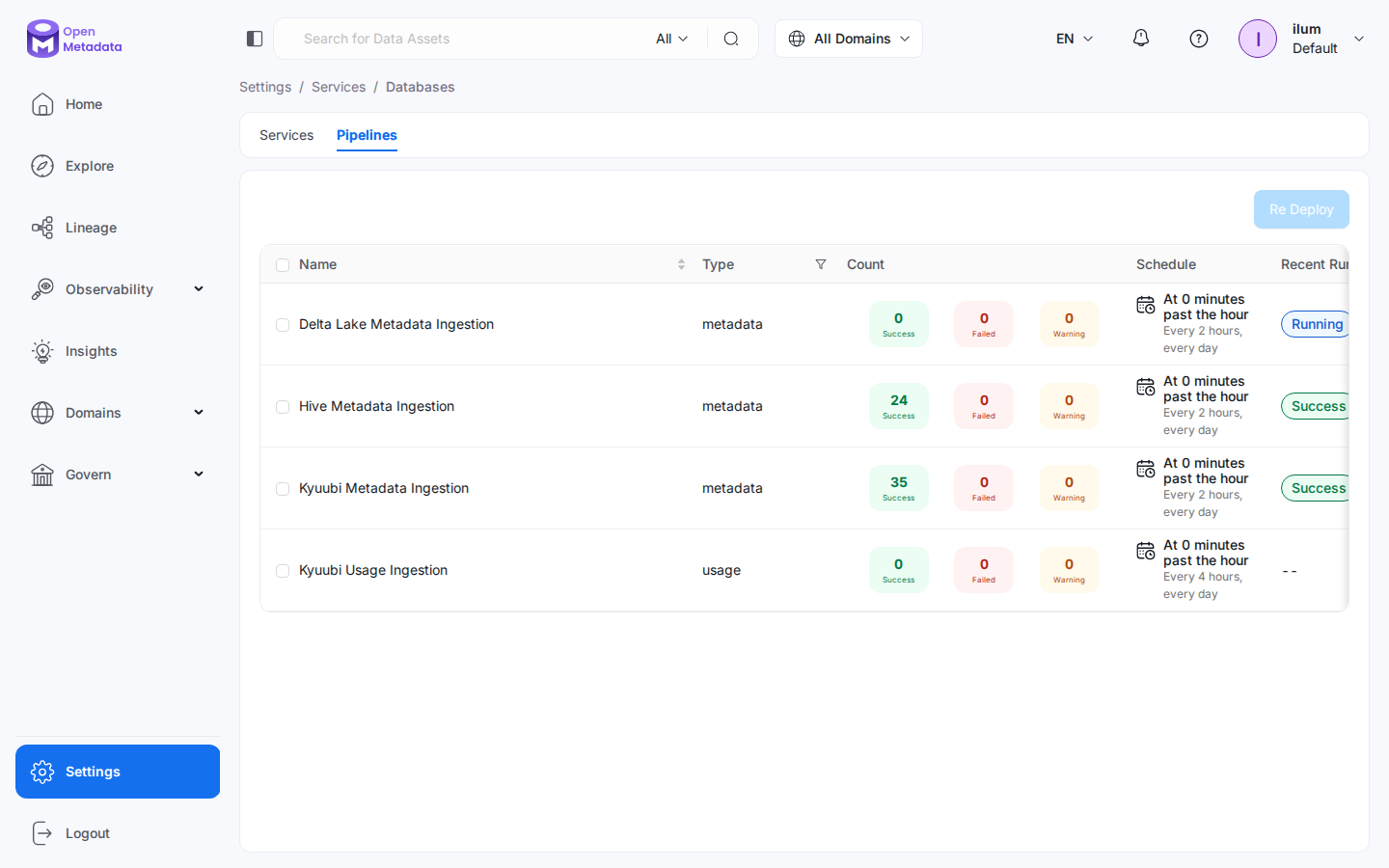Screen dimensions: 1389x868
Task: Open the All search category dropdown
Action: 672,39
